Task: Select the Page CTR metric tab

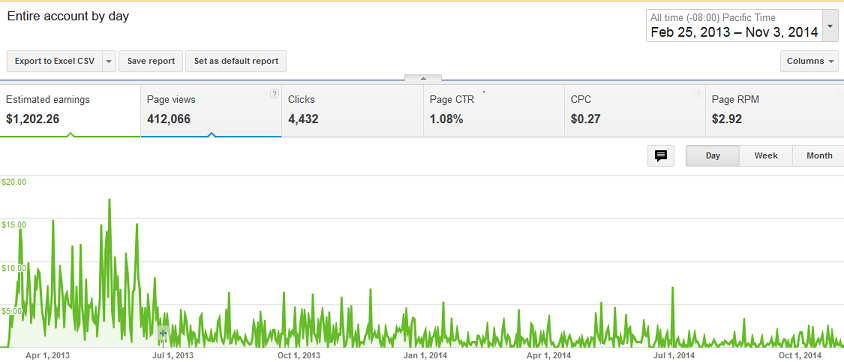Action: [494, 110]
